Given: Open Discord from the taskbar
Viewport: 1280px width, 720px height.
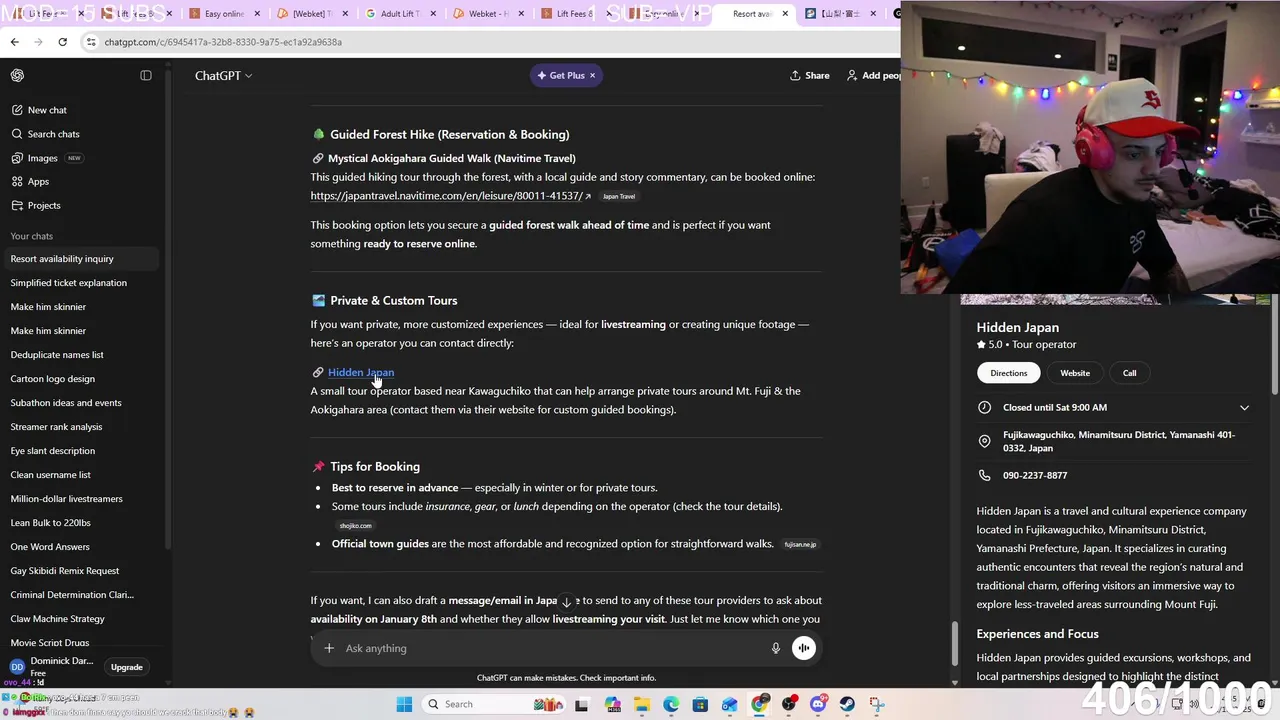Looking at the screenshot, I should click(818, 704).
